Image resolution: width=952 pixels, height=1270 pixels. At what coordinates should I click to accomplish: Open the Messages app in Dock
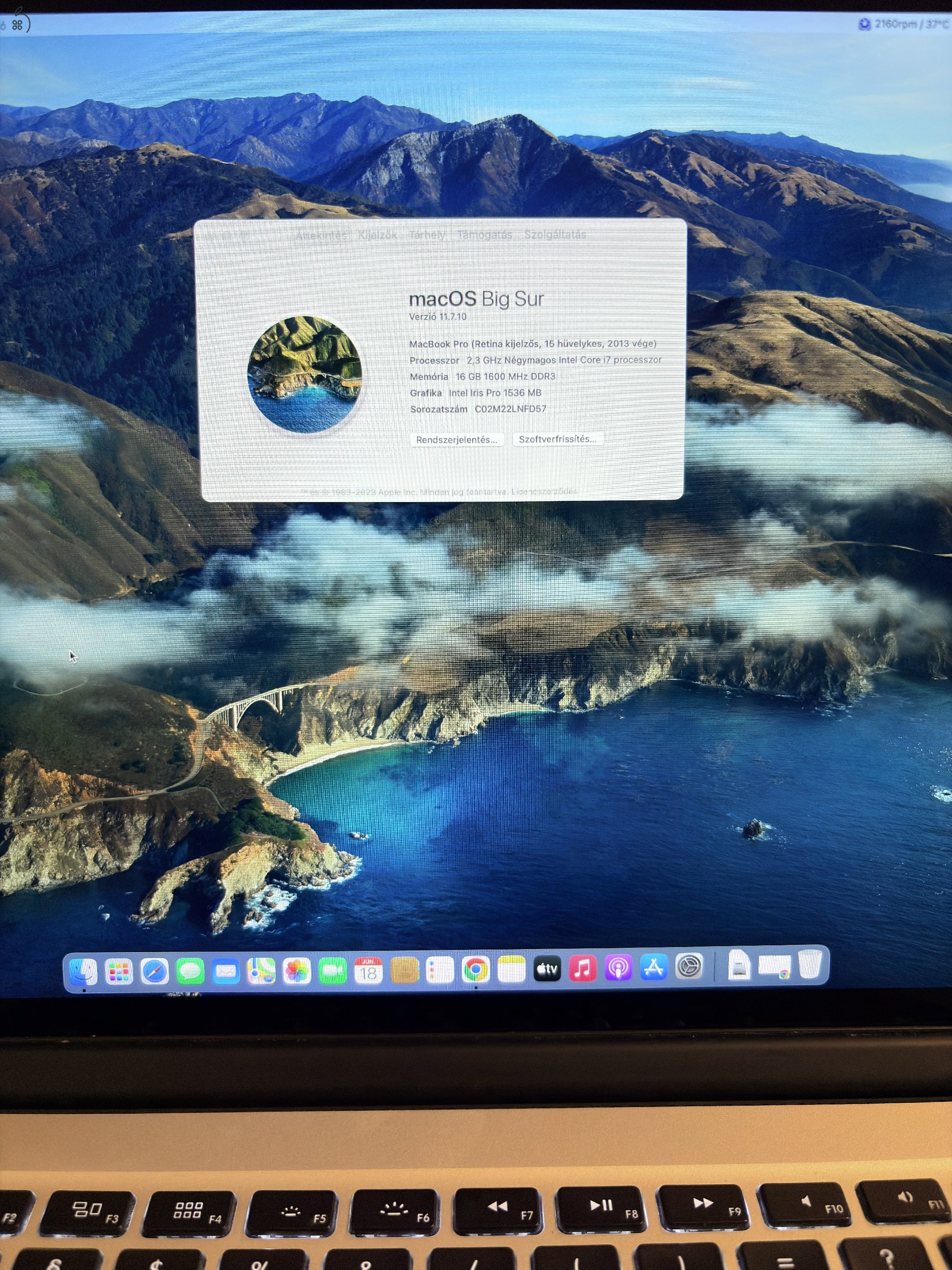(190, 972)
